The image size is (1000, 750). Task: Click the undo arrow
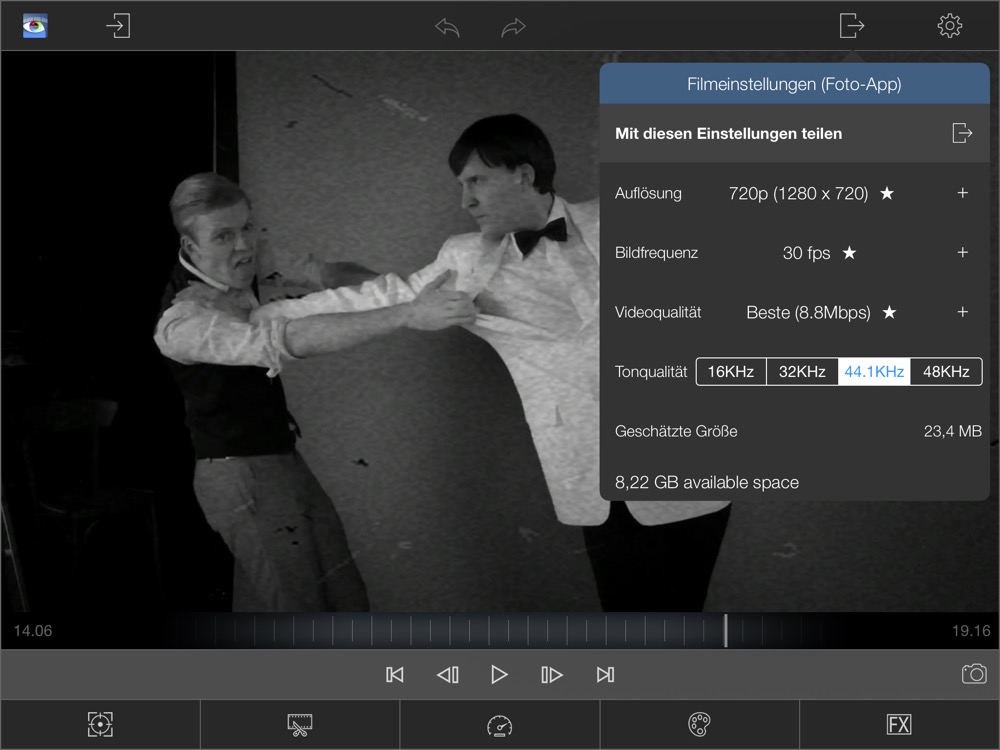click(447, 27)
